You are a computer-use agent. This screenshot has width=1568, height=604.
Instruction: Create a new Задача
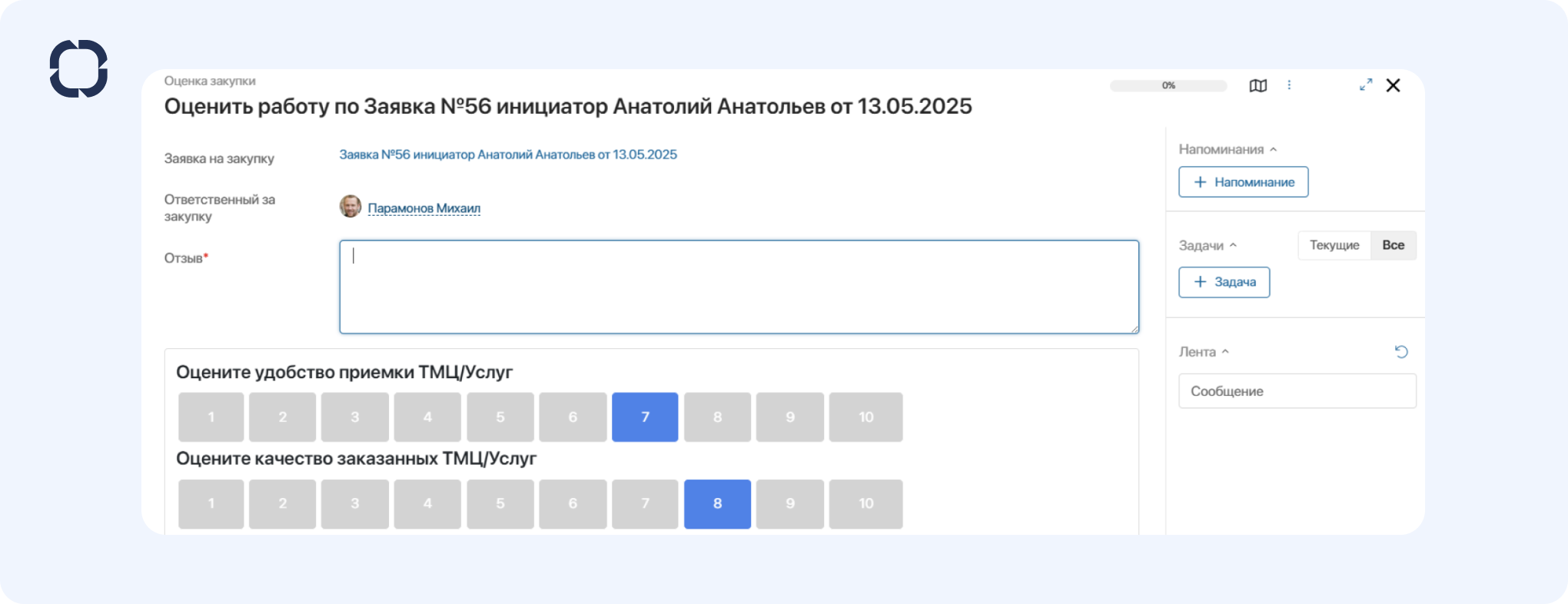tap(1224, 282)
